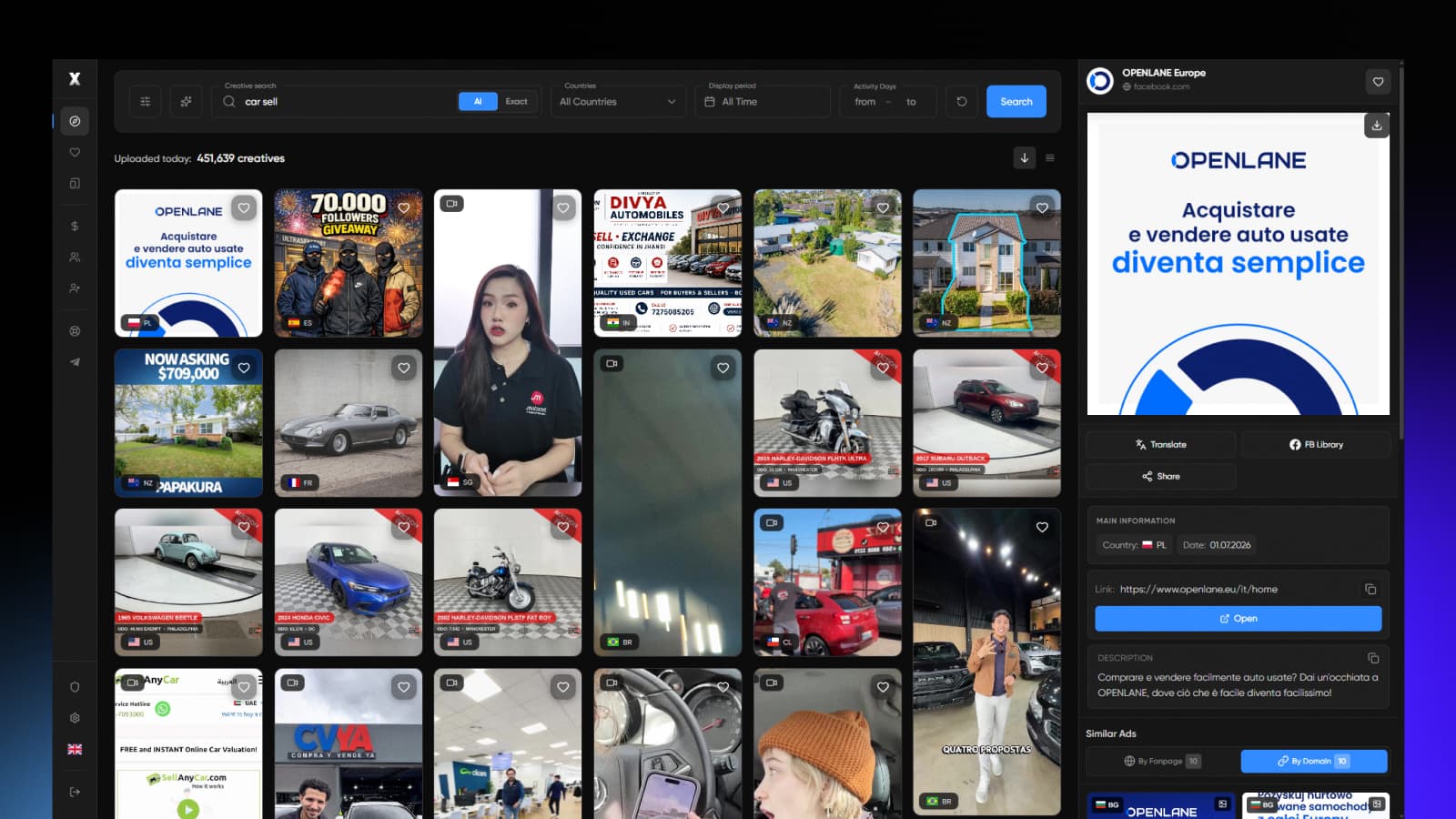Click the X logo at top left

[x=75, y=79]
